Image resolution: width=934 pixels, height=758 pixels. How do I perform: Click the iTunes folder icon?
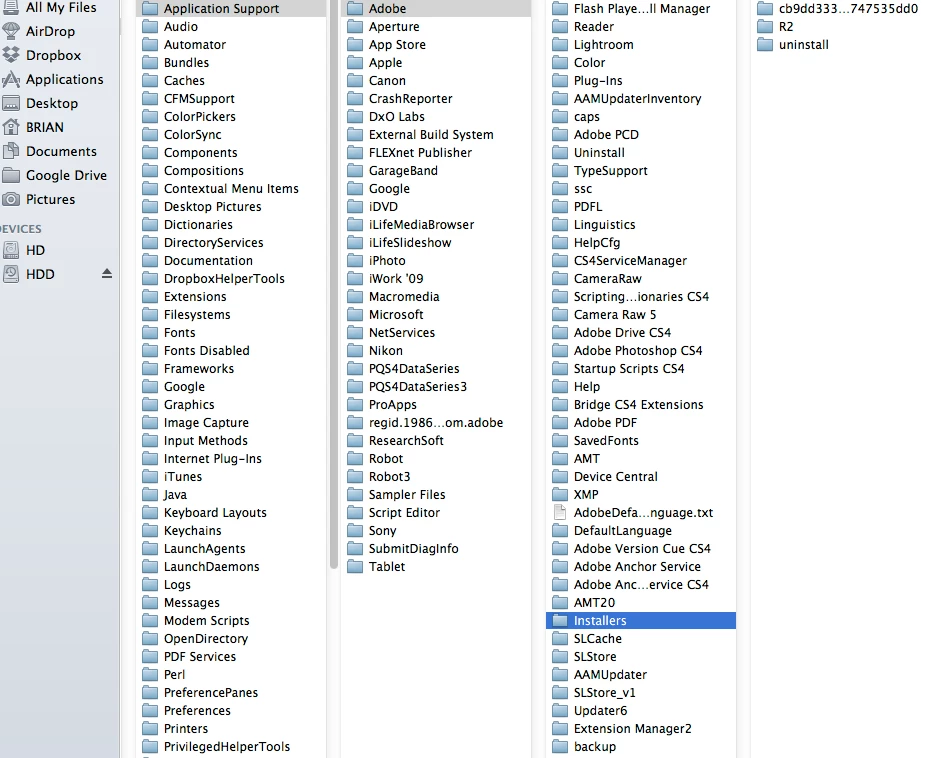click(x=150, y=476)
